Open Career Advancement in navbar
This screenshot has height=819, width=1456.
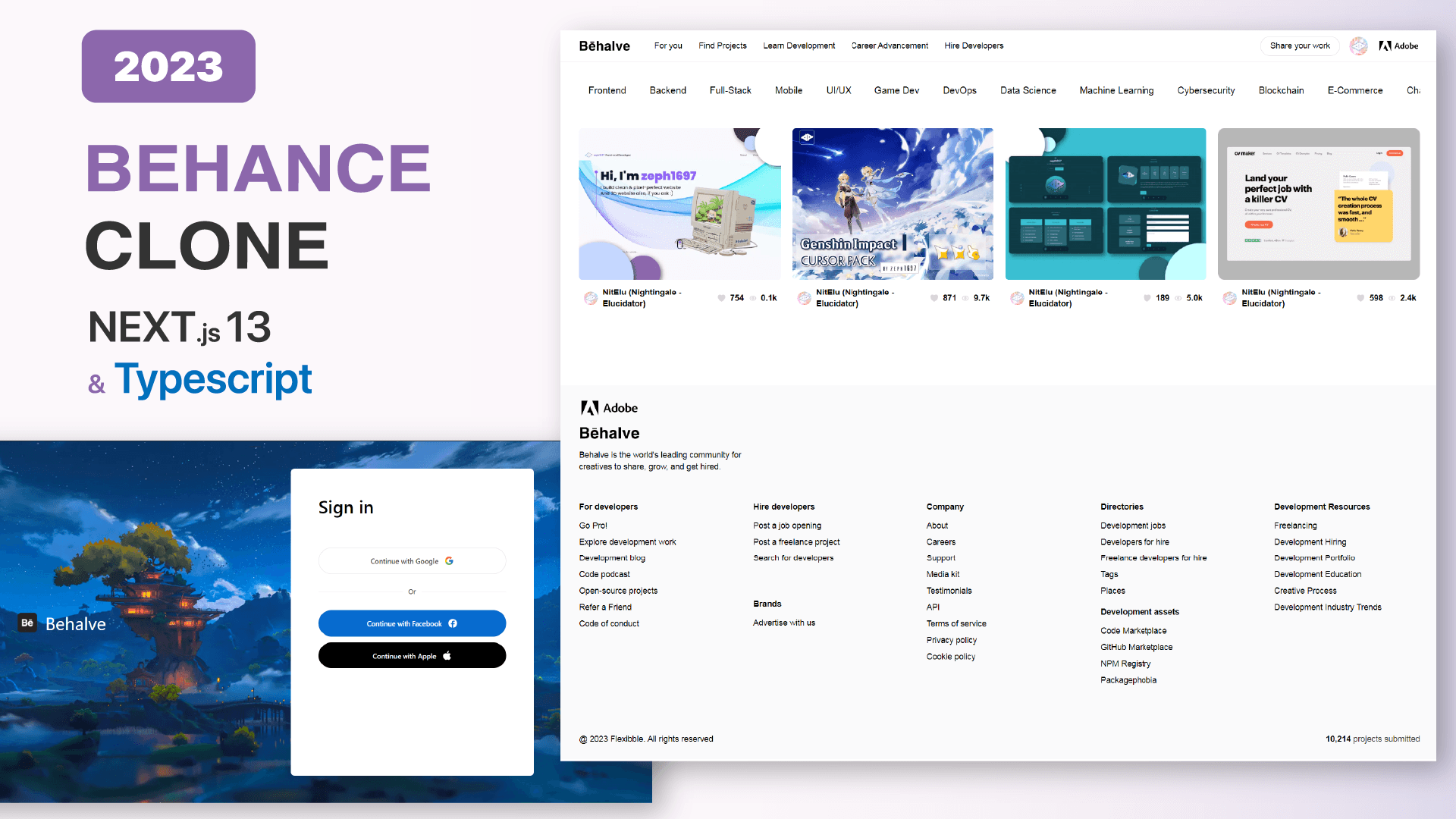point(890,46)
